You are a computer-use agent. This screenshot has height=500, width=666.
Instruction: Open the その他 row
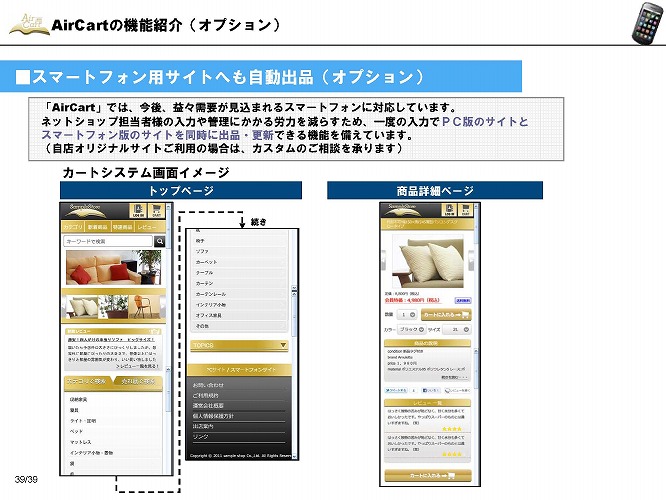pyautogui.click(x=239, y=326)
